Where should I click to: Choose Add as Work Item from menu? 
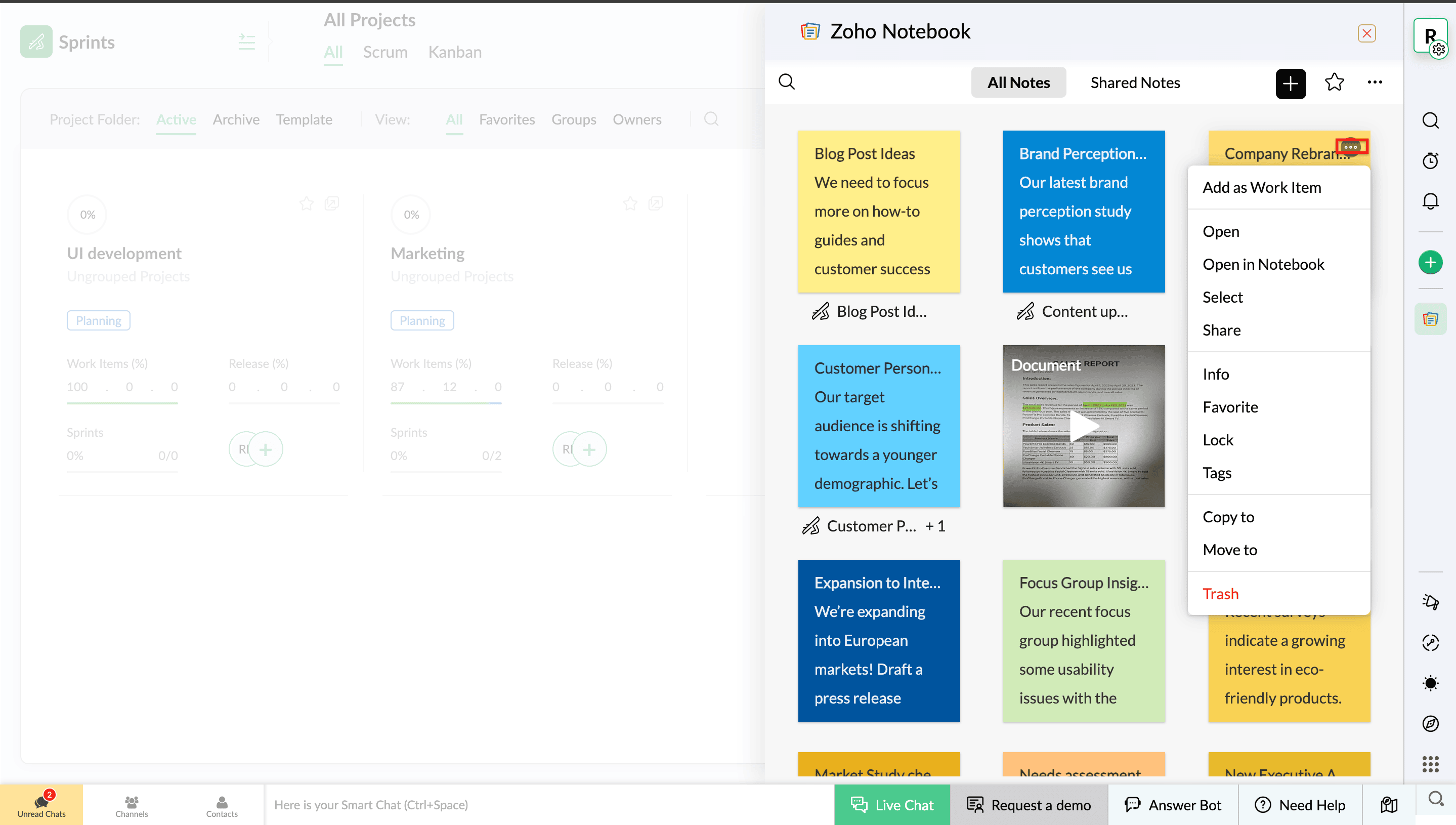(x=1261, y=187)
